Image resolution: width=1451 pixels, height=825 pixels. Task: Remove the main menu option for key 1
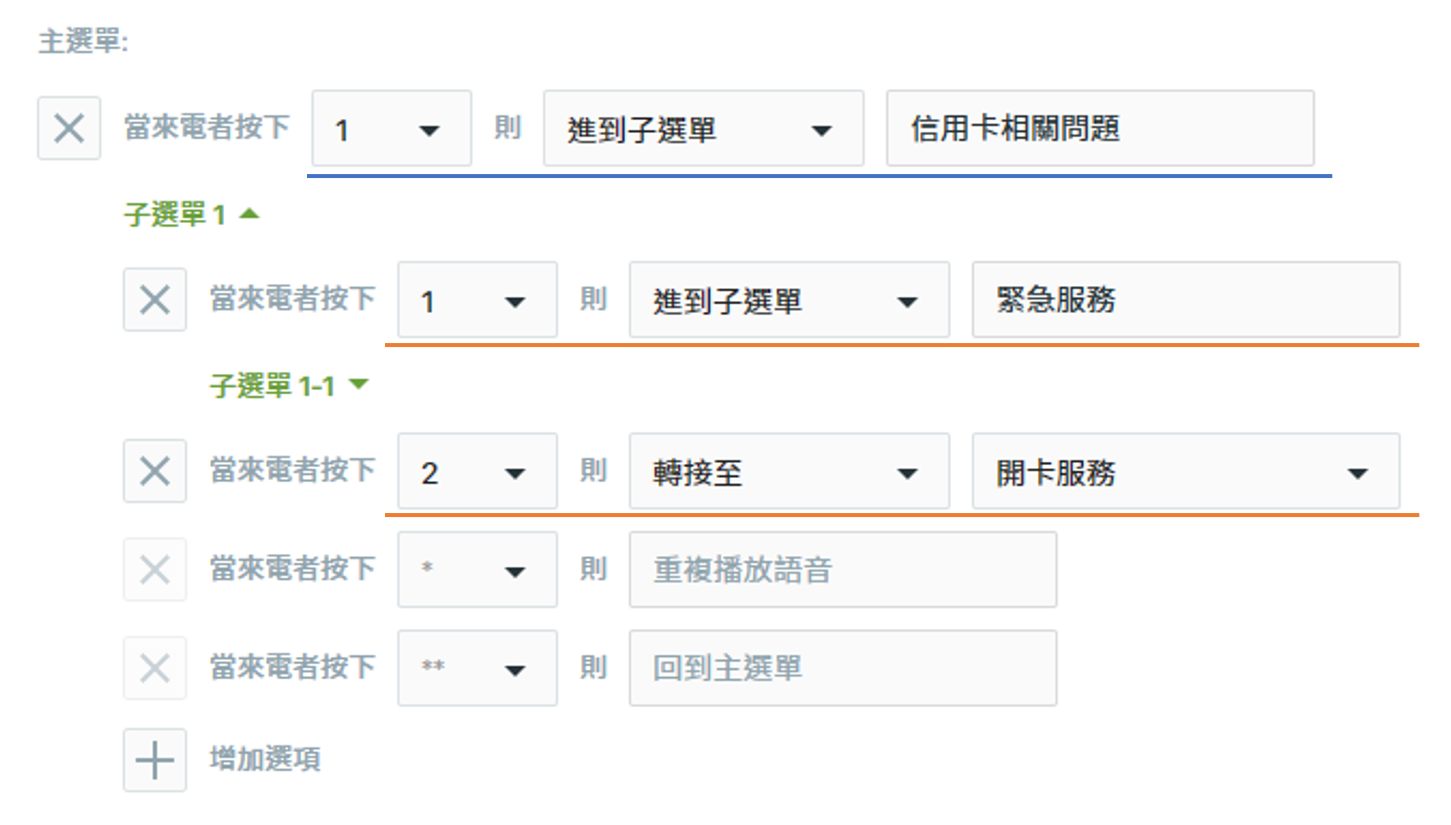pyautogui.click(x=69, y=129)
